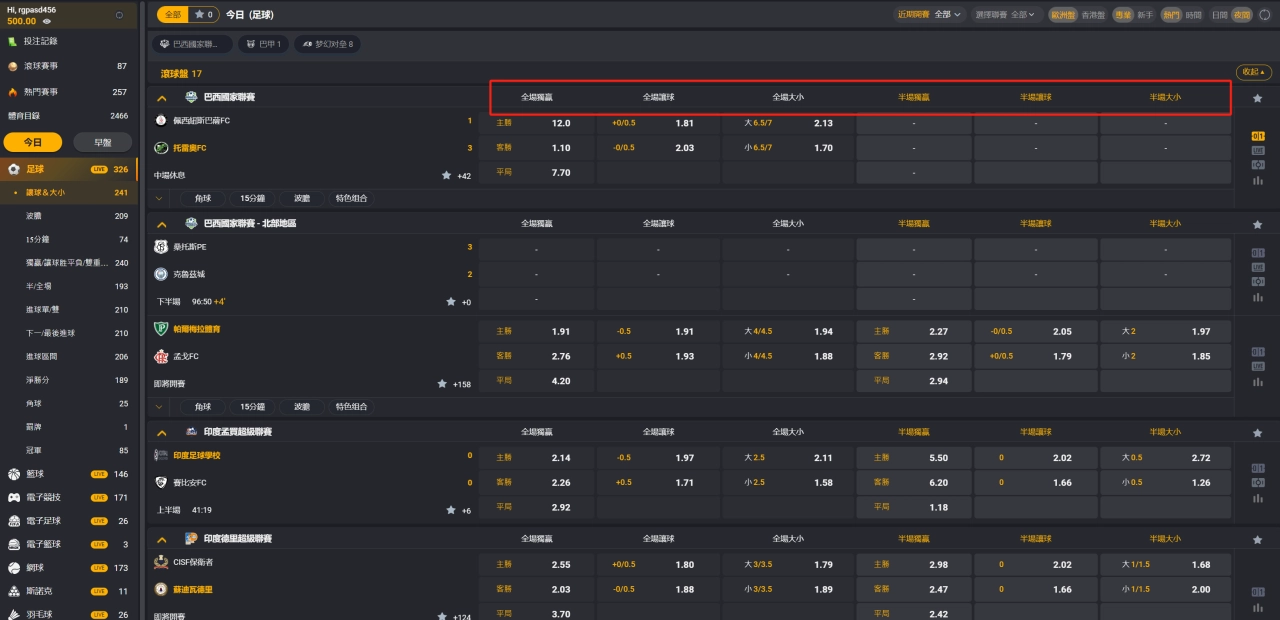Favorite the 巴西國家聯賽 league with its star

1257,98
